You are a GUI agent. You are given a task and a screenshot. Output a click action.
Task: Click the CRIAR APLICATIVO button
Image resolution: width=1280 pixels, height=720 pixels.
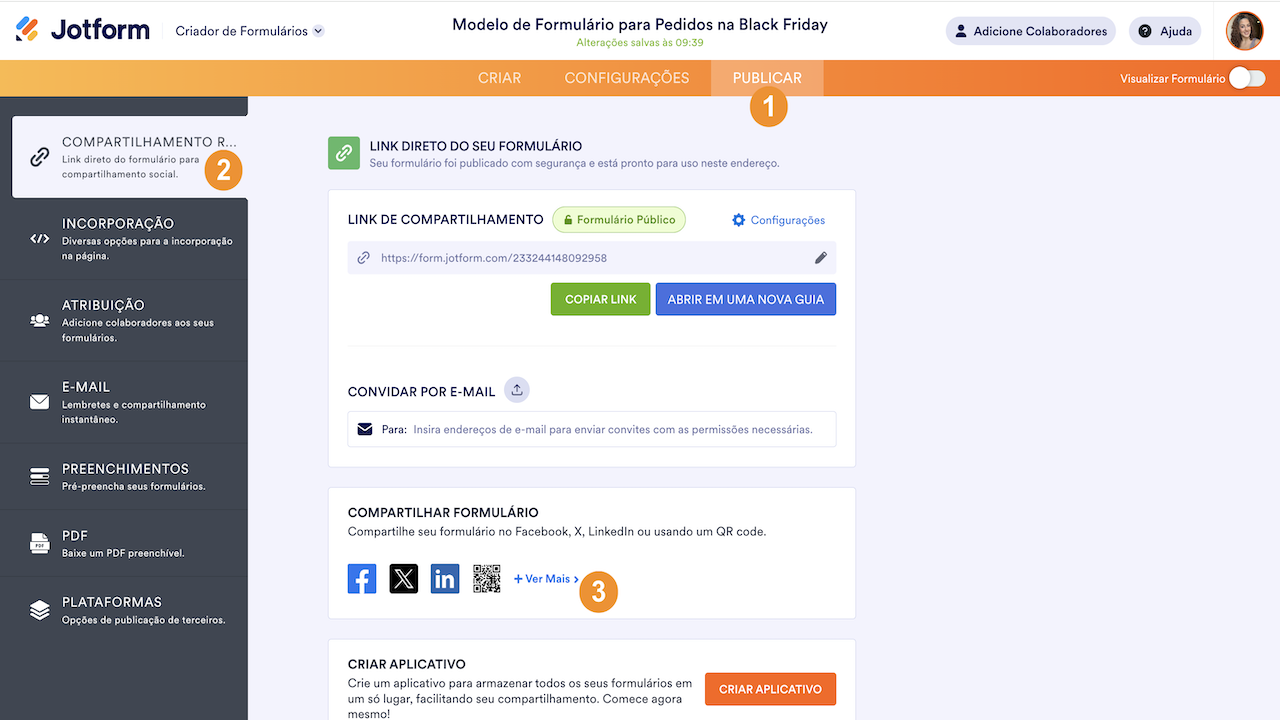pos(770,689)
